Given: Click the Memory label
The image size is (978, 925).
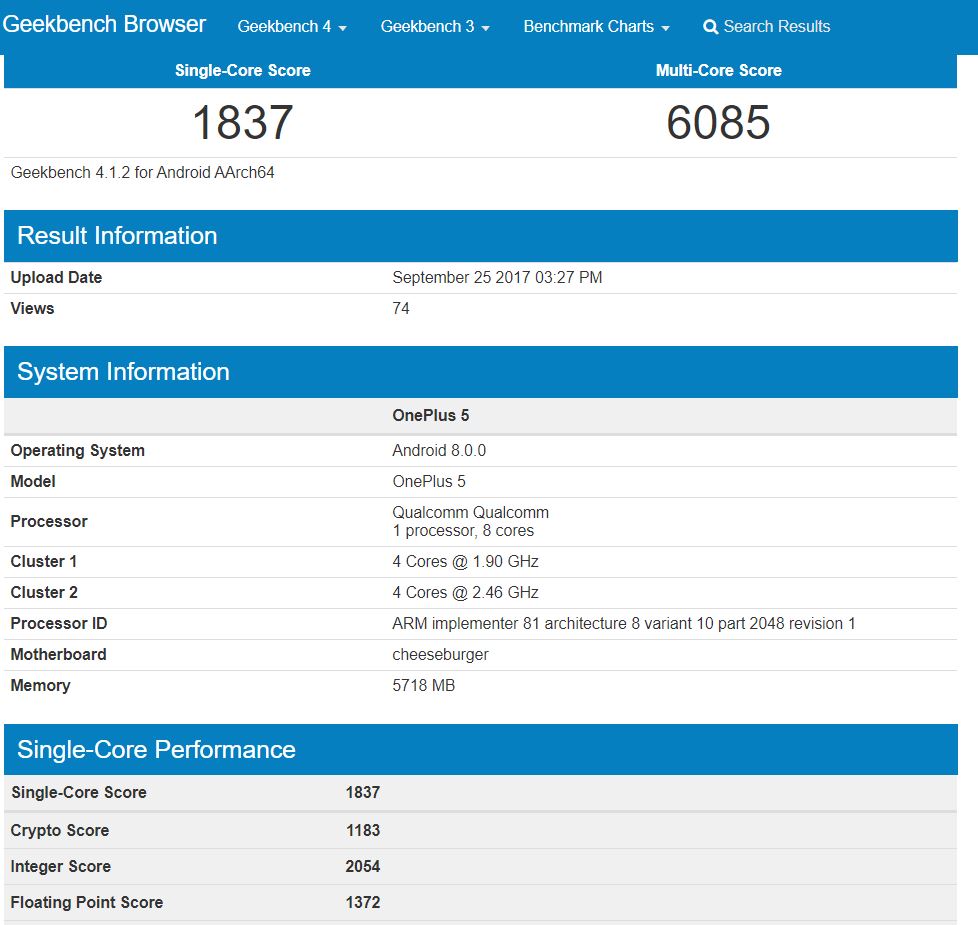Looking at the screenshot, I should 41,685.
